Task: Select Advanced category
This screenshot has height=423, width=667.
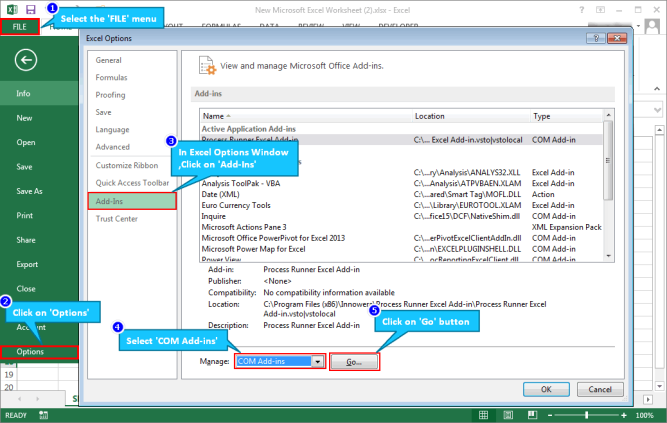Action: (x=112, y=147)
